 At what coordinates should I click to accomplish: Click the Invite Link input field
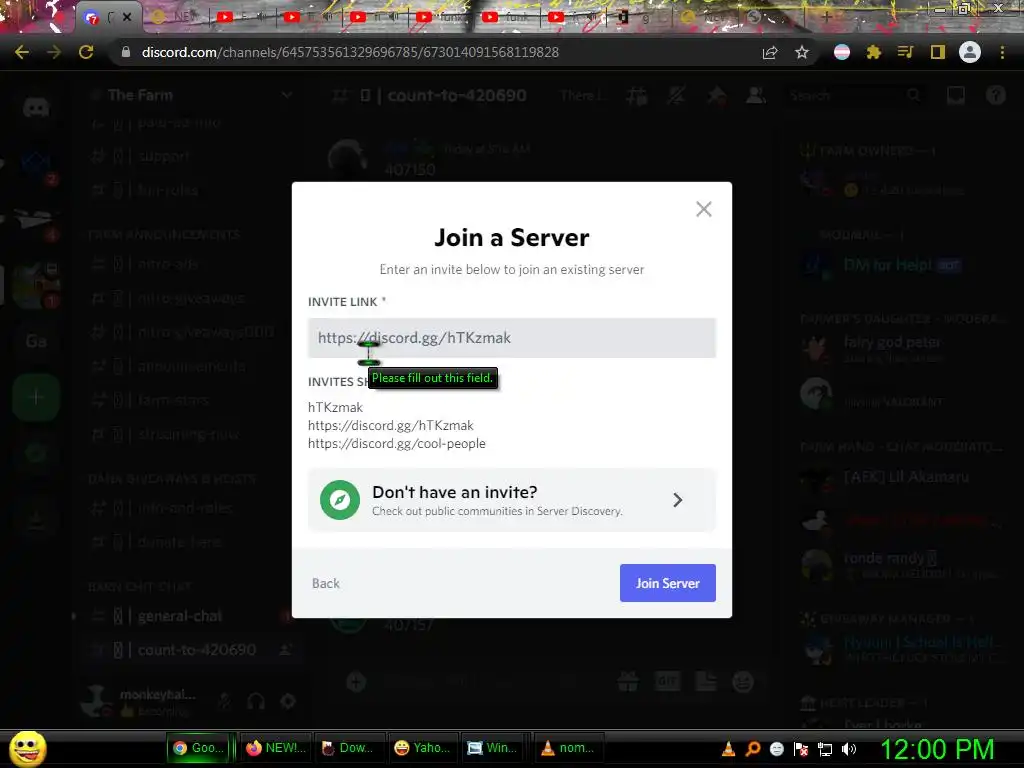[x=511, y=338]
